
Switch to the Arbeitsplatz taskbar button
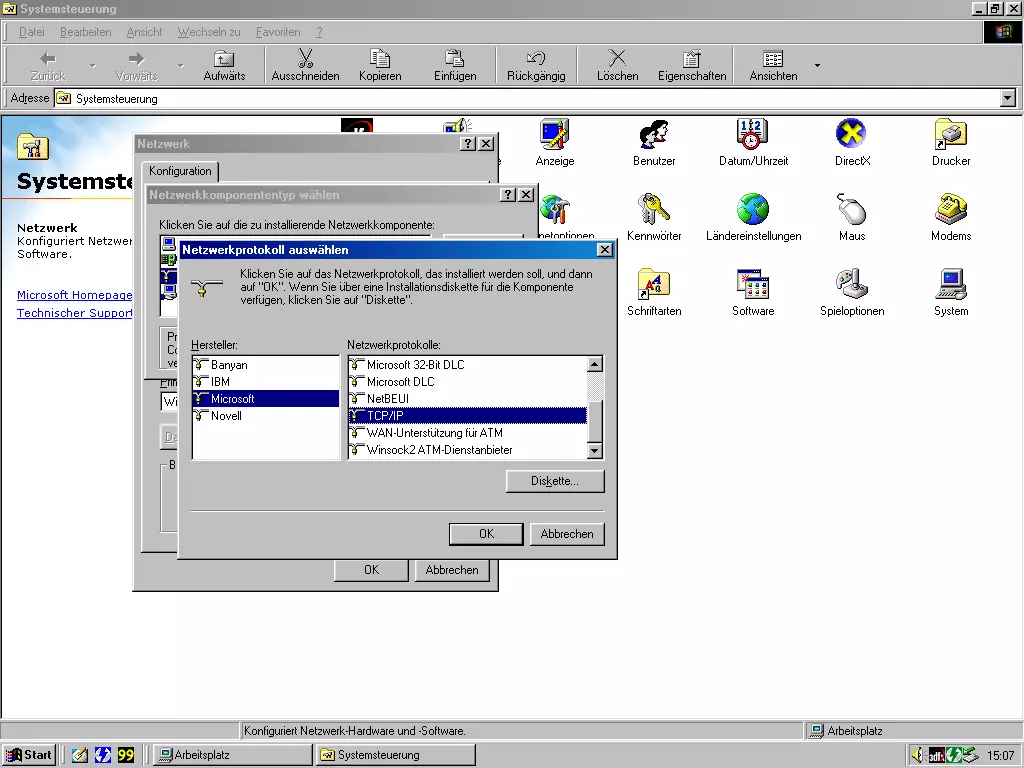(232, 755)
